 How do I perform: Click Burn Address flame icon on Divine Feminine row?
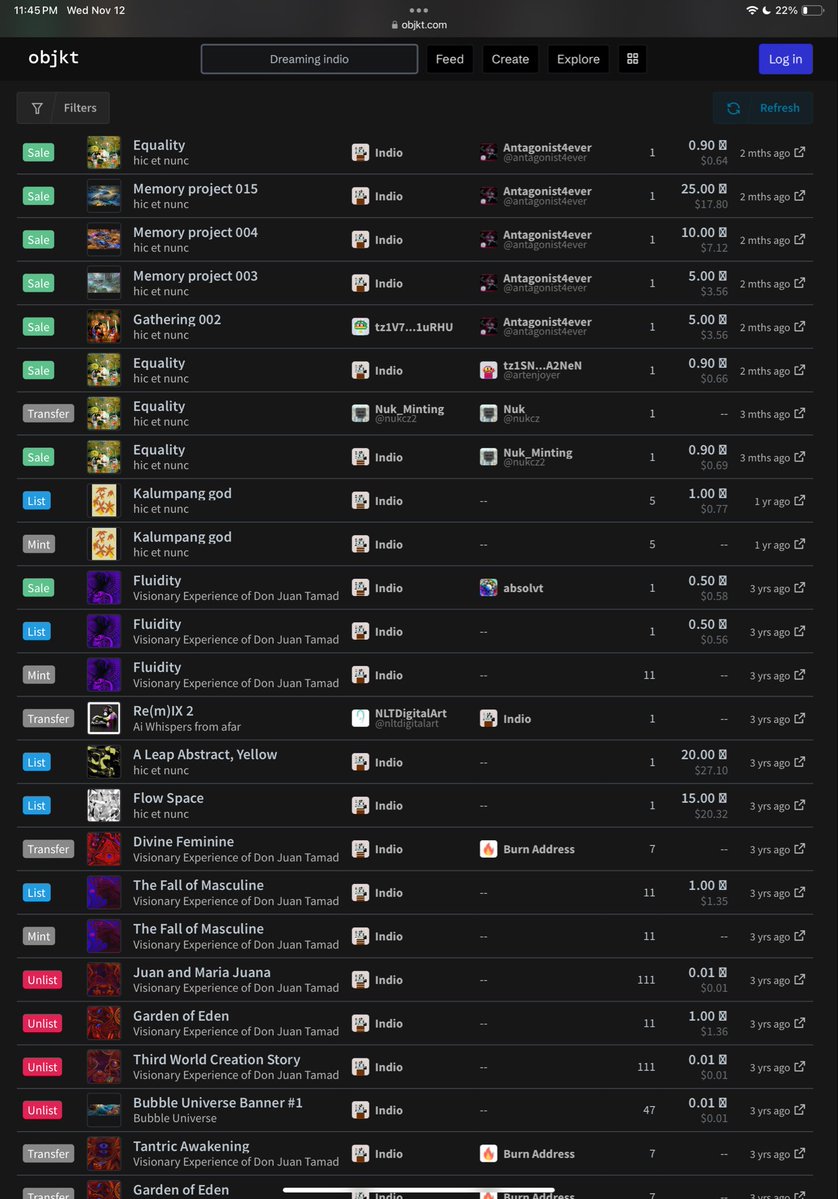coord(489,849)
